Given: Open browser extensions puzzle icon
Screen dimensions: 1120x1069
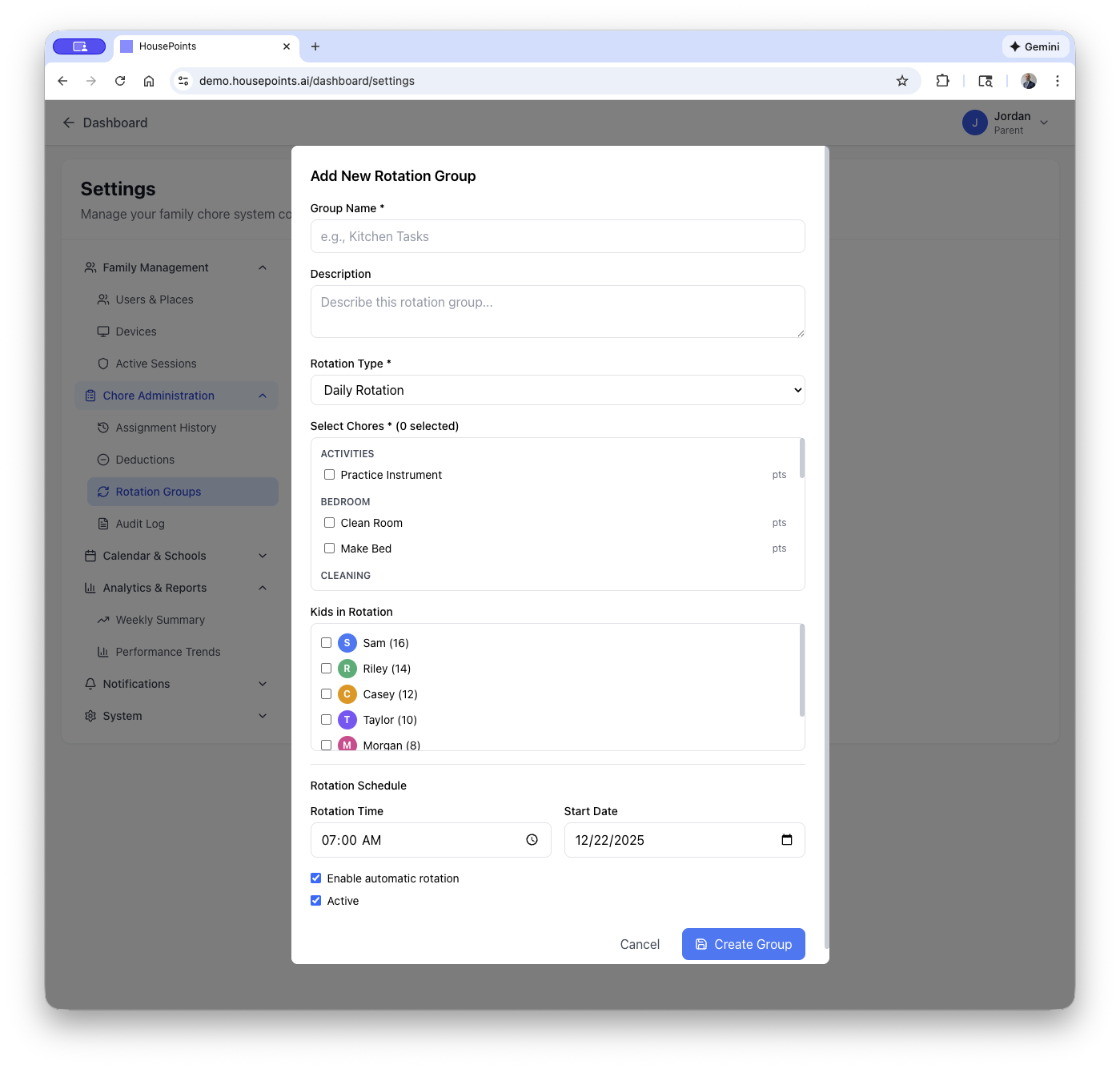Looking at the screenshot, I should click(942, 81).
